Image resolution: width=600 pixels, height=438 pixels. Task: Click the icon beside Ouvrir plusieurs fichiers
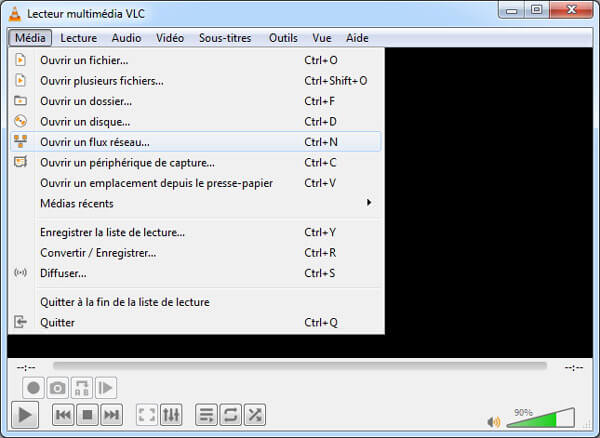click(x=20, y=80)
